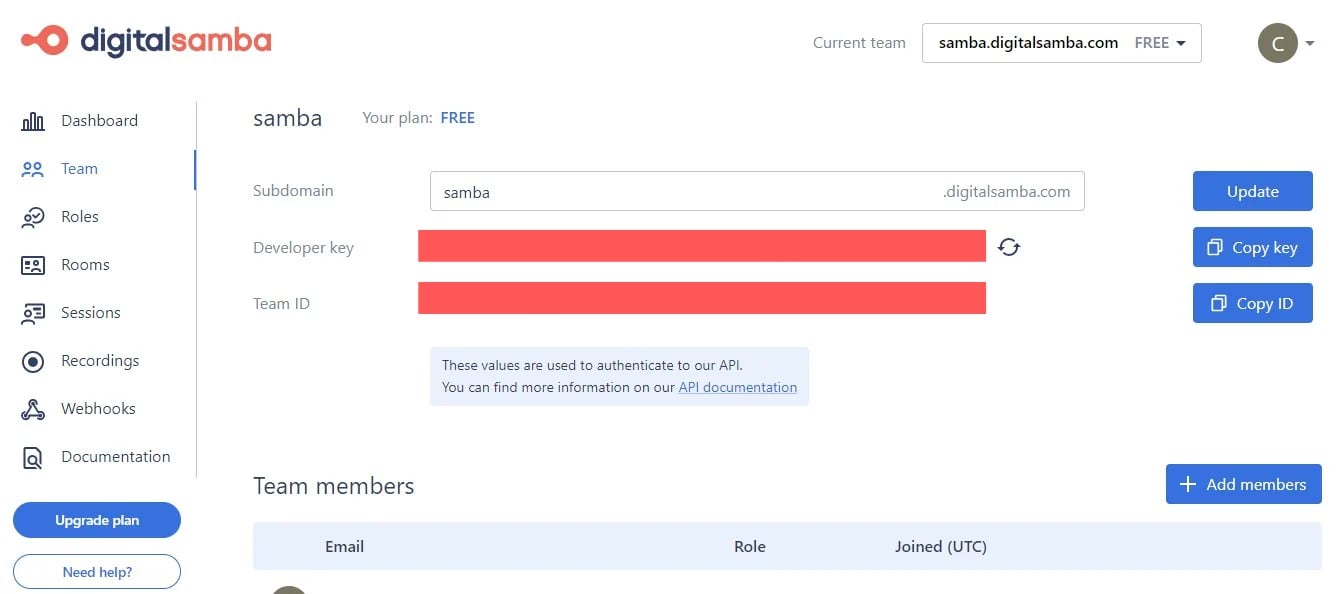Click the Rooms sidebar icon
Image resolution: width=1344 pixels, height=594 pixels.
[33, 264]
